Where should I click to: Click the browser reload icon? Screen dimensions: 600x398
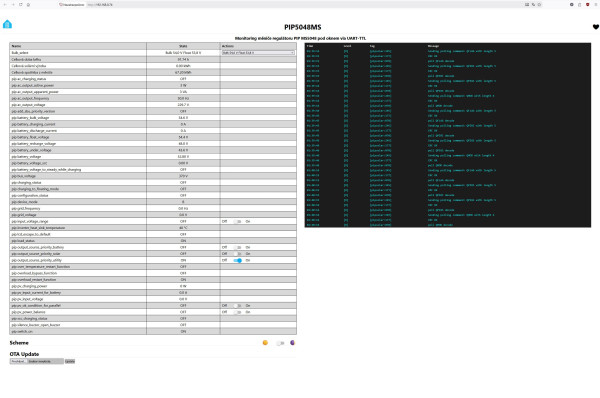21,5
